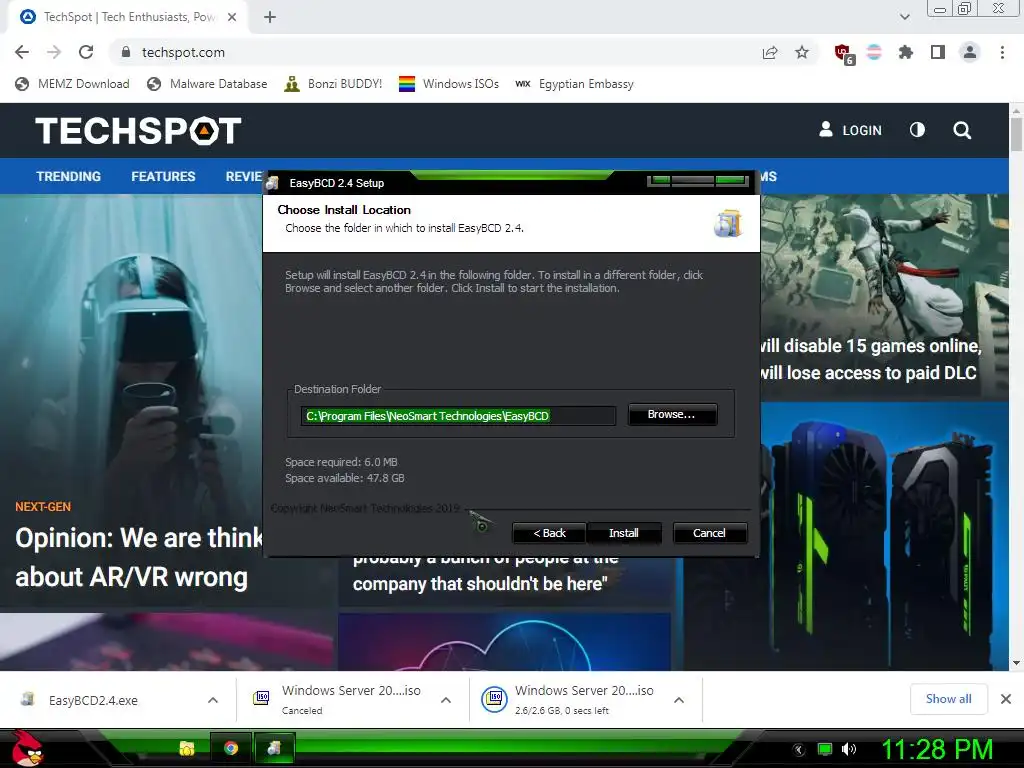Open the Bonzi BUDDY! bookmark
Screen dimensions: 1024x768
tap(333, 84)
